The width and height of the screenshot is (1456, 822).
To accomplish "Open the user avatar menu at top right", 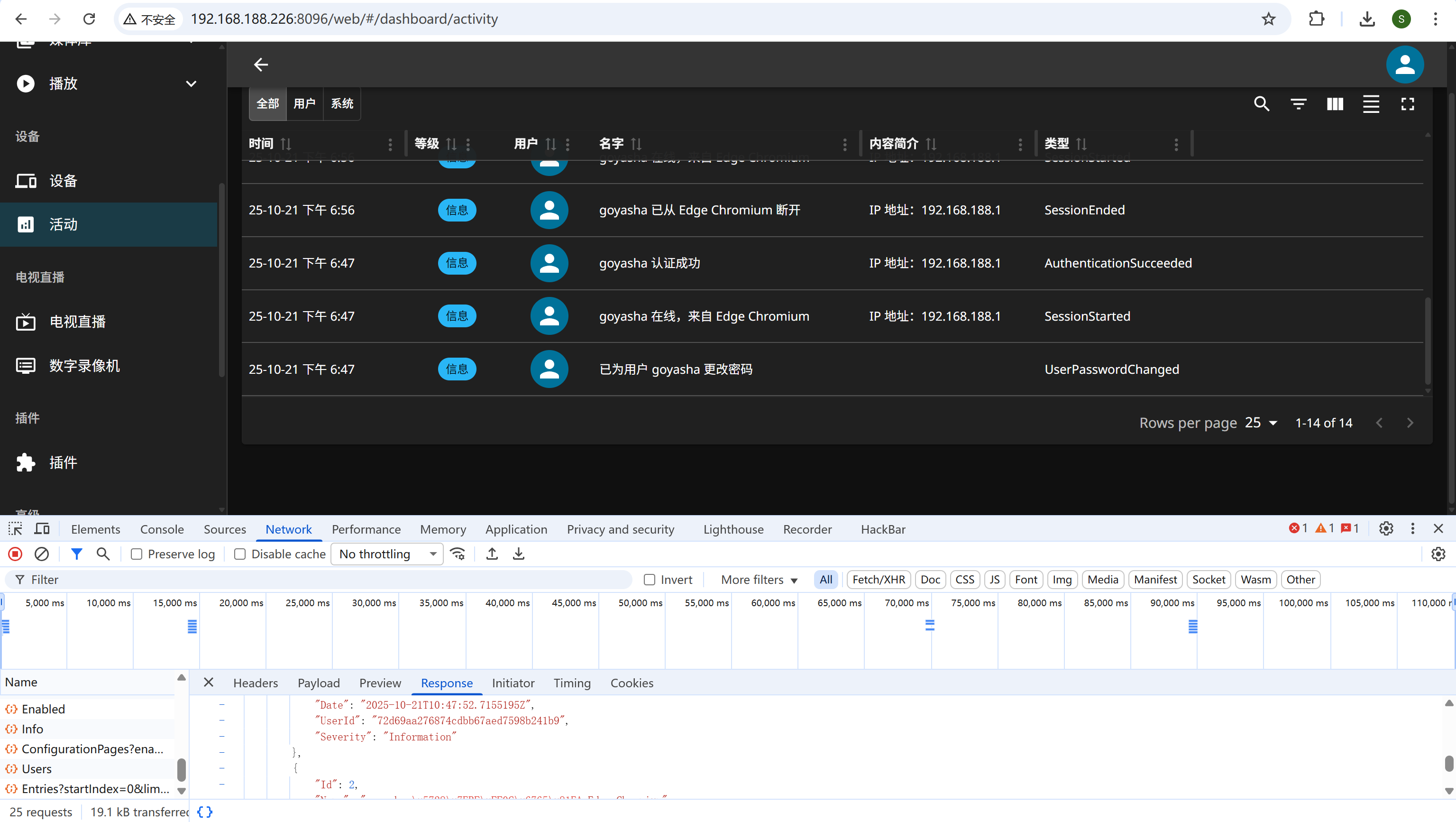I will 1404,65.
